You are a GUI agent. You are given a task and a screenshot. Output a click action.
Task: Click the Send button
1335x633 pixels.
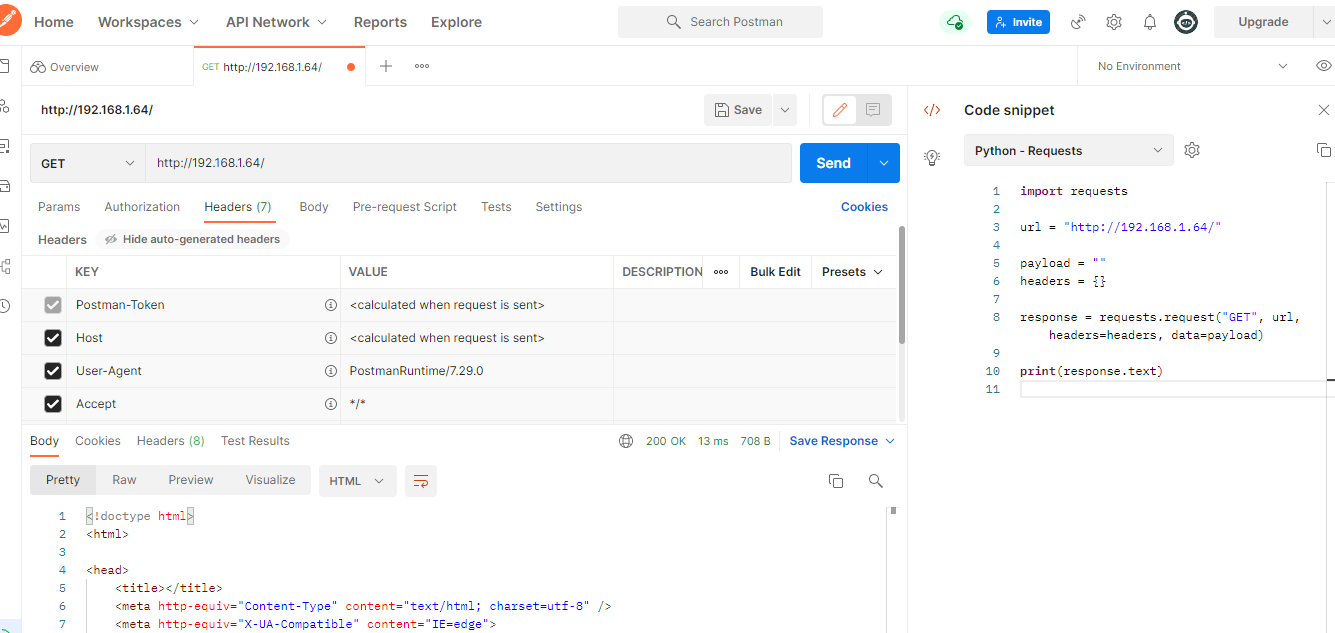[833, 162]
